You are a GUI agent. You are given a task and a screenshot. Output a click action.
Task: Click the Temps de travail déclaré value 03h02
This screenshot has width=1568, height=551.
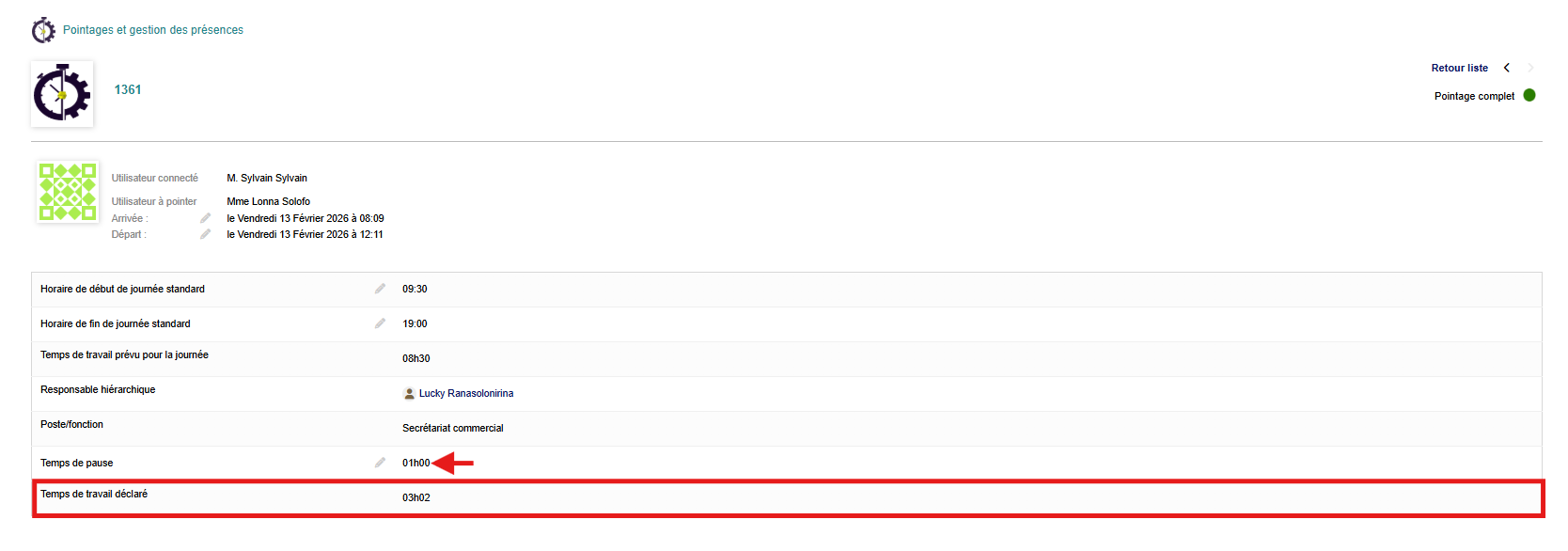pyautogui.click(x=416, y=497)
